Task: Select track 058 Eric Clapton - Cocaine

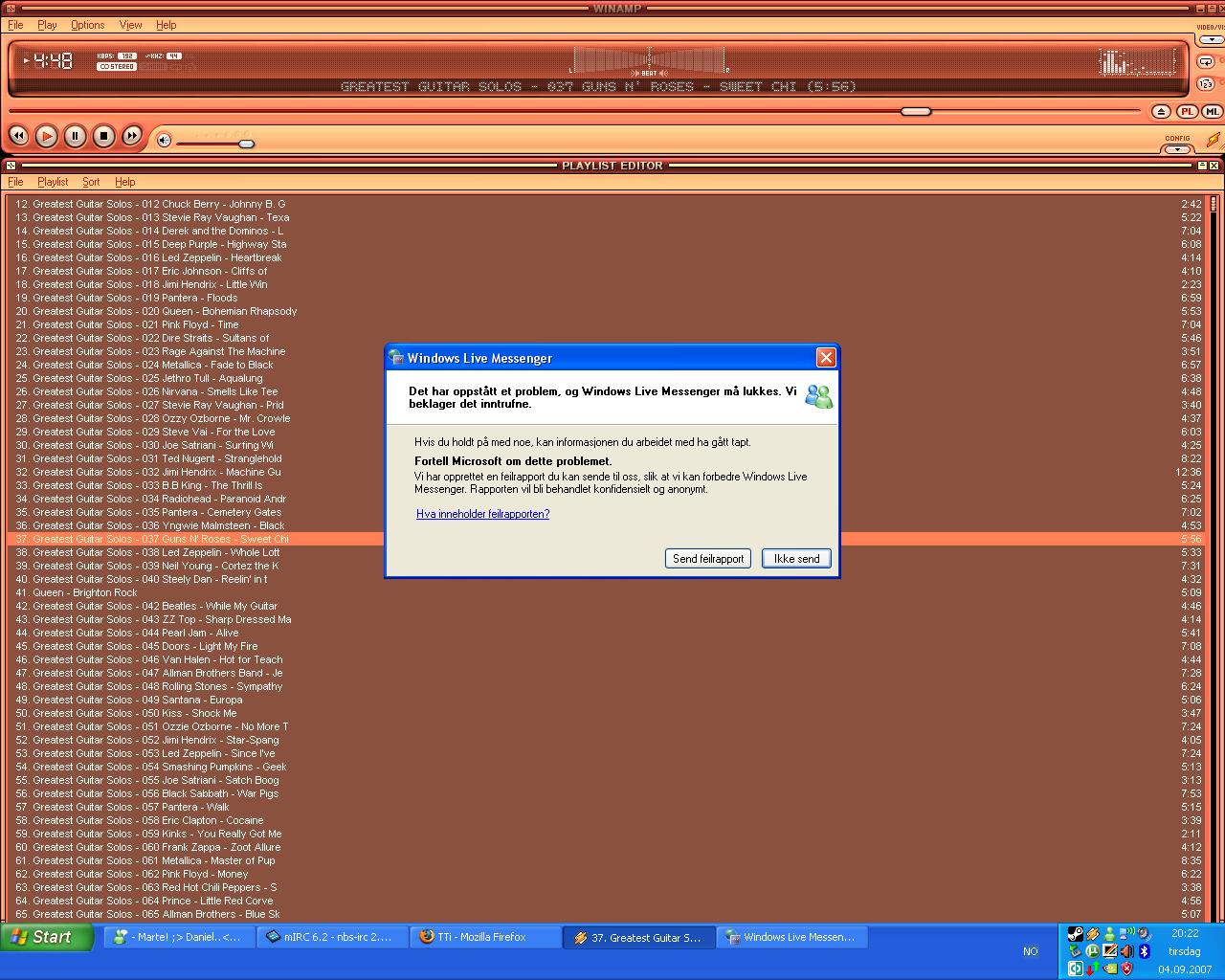Action: click(605, 820)
